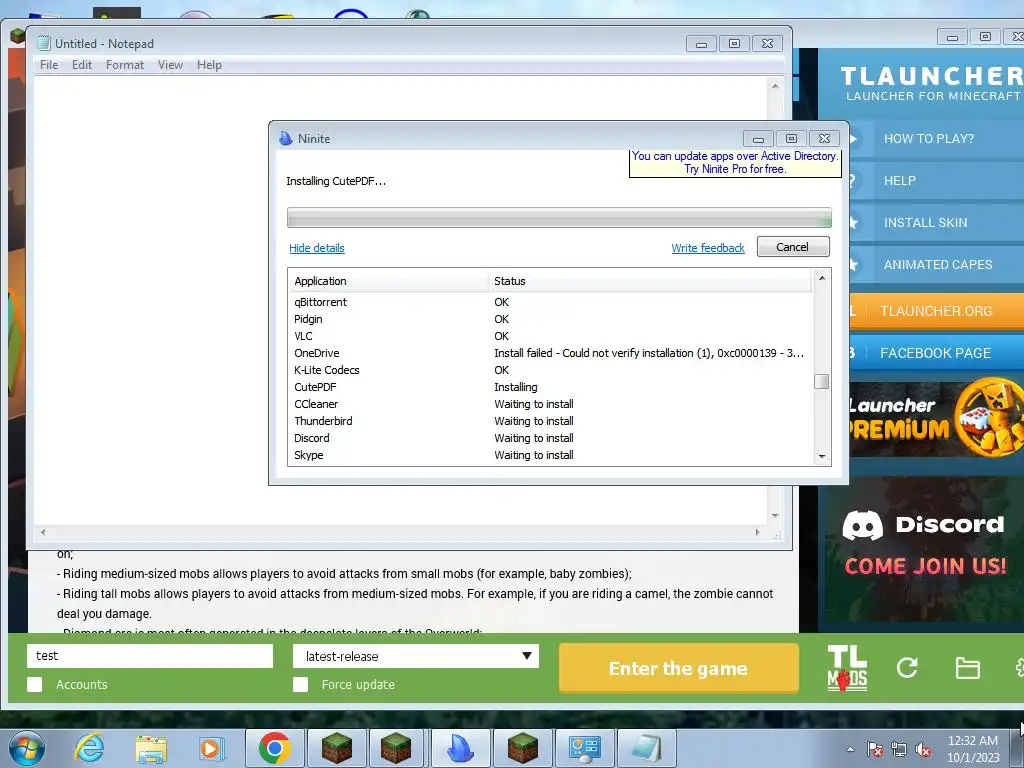This screenshot has height=768, width=1024.
Task: Open the Control Panel taskbar icon
Action: pyautogui.click(x=584, y=748)
